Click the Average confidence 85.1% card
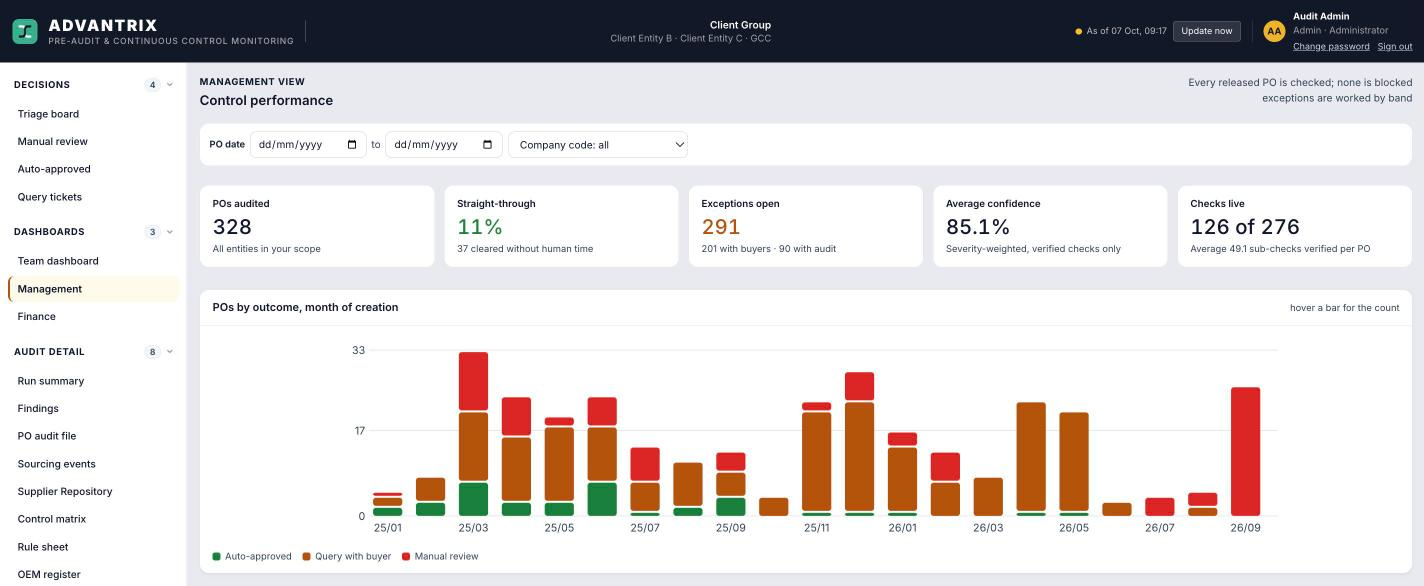Screen dimensions: 1424x586 coord(1050,226)
